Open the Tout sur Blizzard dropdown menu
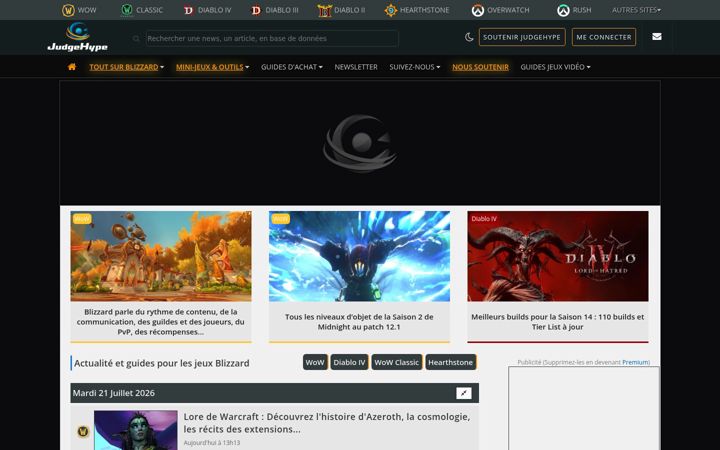This screenshot has width=720, height=450. coord(126,67)
